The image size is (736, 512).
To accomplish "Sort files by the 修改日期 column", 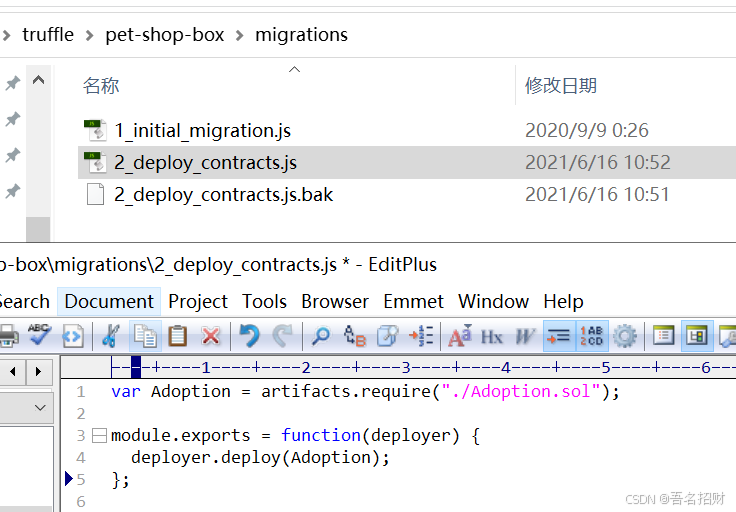I will tap(561, 86).
